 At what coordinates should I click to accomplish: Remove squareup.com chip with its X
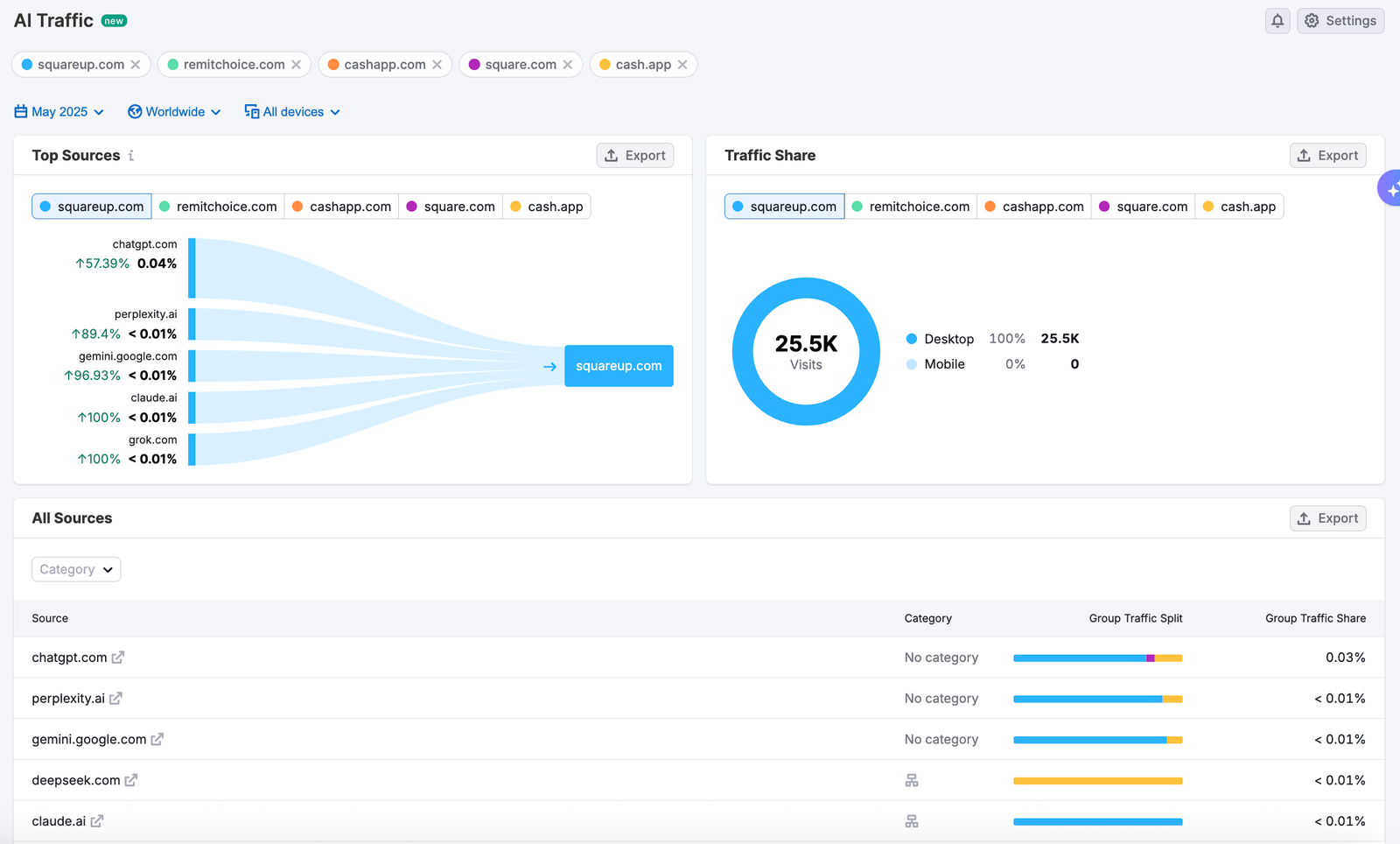[x=136, y=65]
